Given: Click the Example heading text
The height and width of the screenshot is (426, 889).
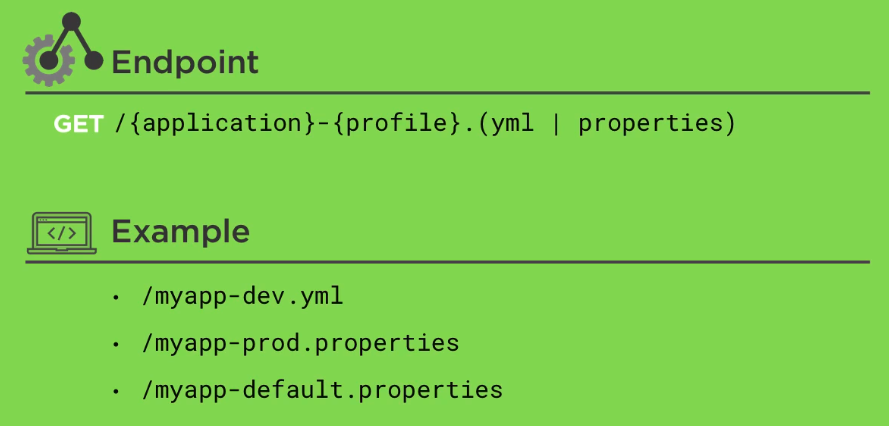Looking at the screenshot, I should (x=180, y=232).
